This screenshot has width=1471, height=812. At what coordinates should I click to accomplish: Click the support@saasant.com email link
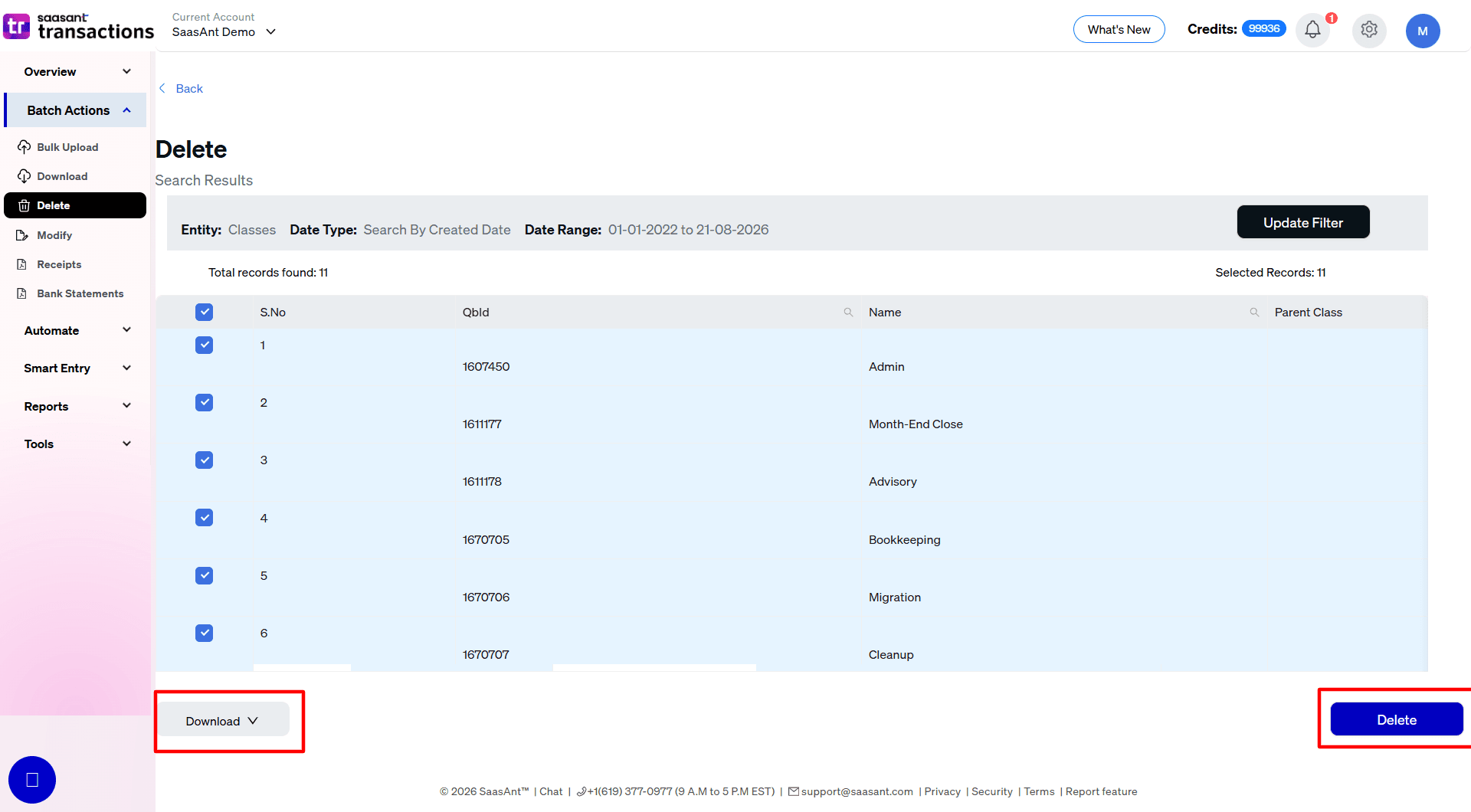point(857,791)
